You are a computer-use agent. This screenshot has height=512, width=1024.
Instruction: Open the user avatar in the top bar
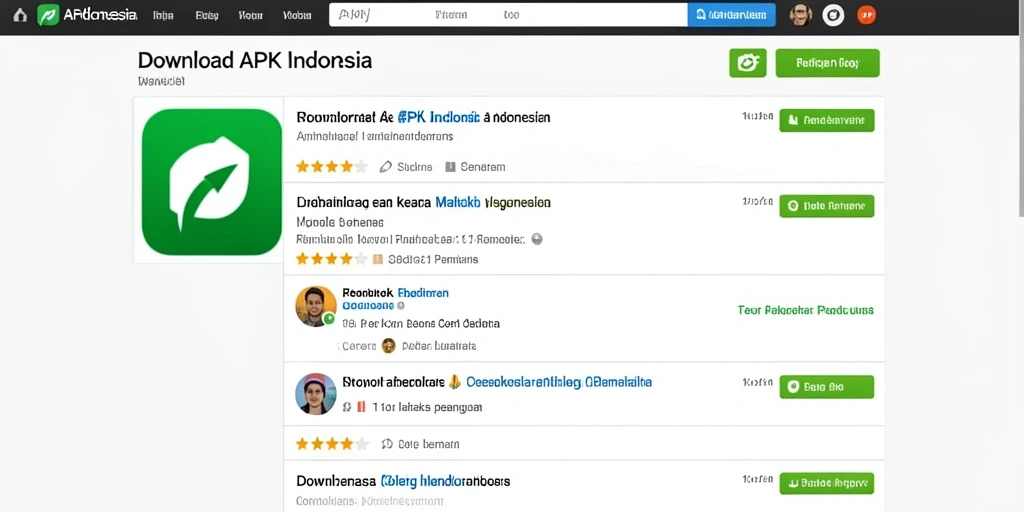pyautogui.click(x=800, y=14)
